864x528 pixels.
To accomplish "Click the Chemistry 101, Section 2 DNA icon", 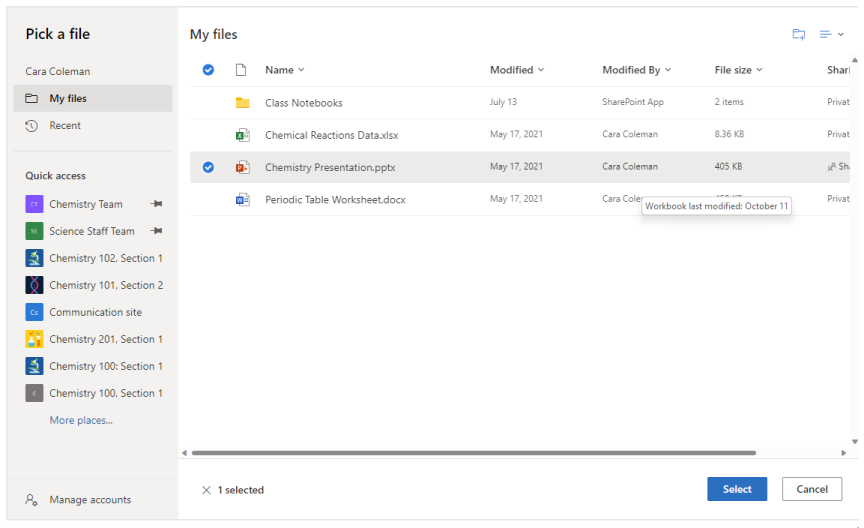I will coord(34,285).
